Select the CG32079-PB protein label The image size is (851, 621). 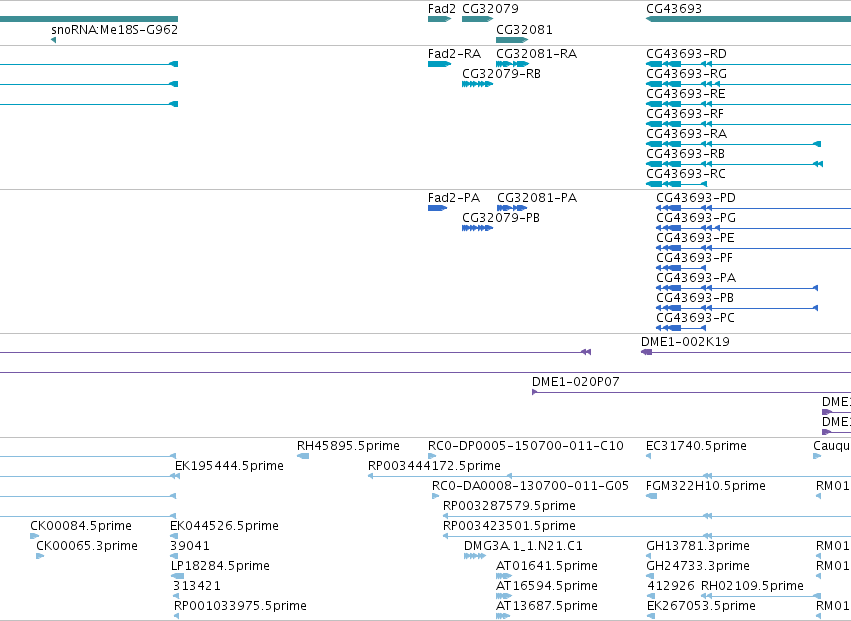tap(500, 218)
